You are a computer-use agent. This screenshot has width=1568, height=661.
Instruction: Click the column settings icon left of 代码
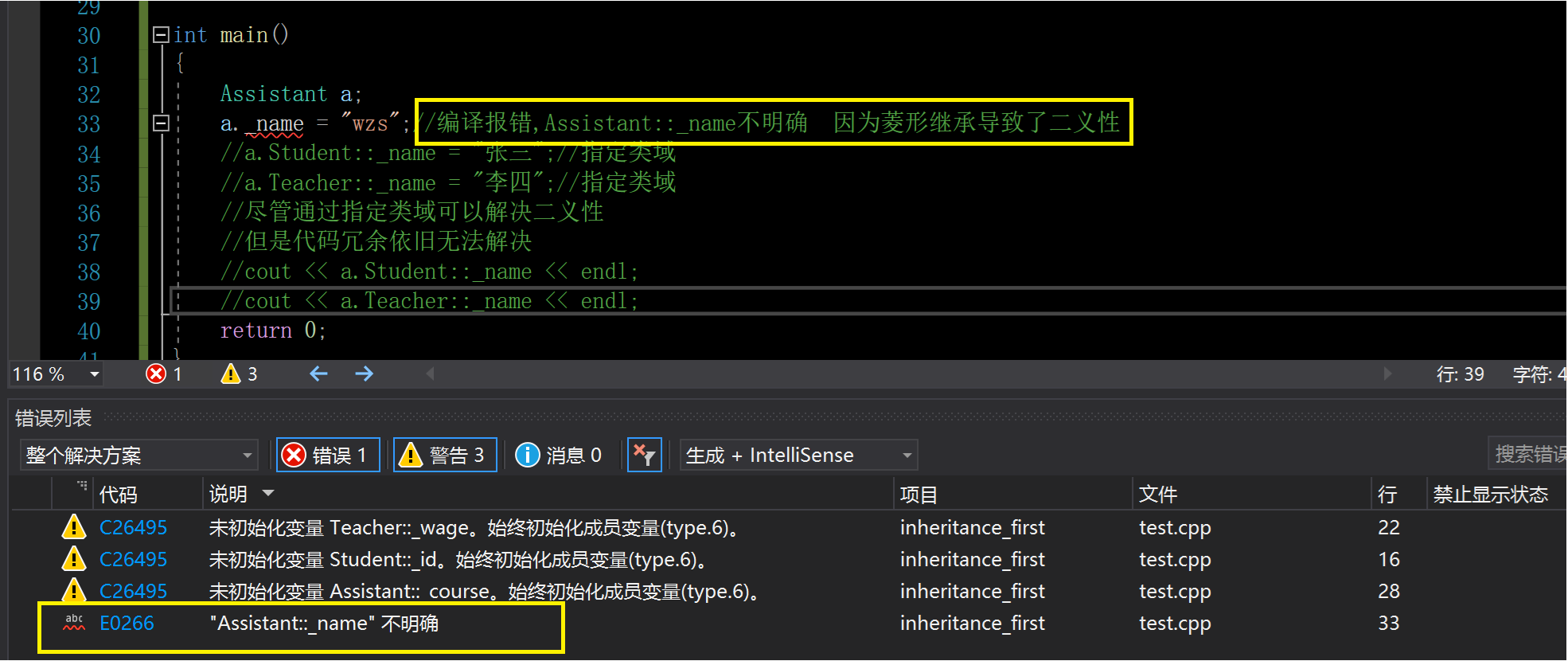pos(82,485)
